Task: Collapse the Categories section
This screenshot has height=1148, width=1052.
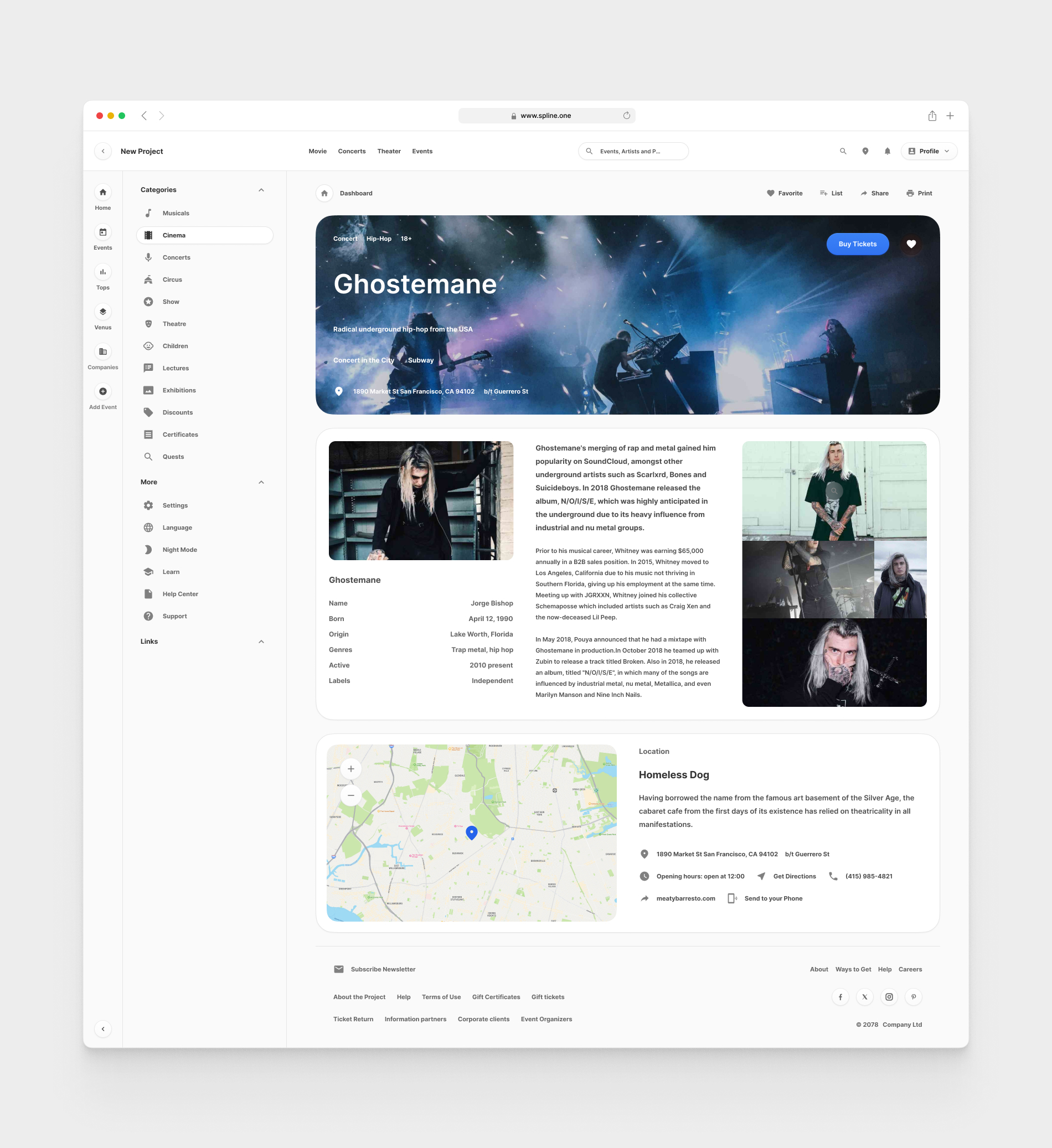Action: [261, 190]
